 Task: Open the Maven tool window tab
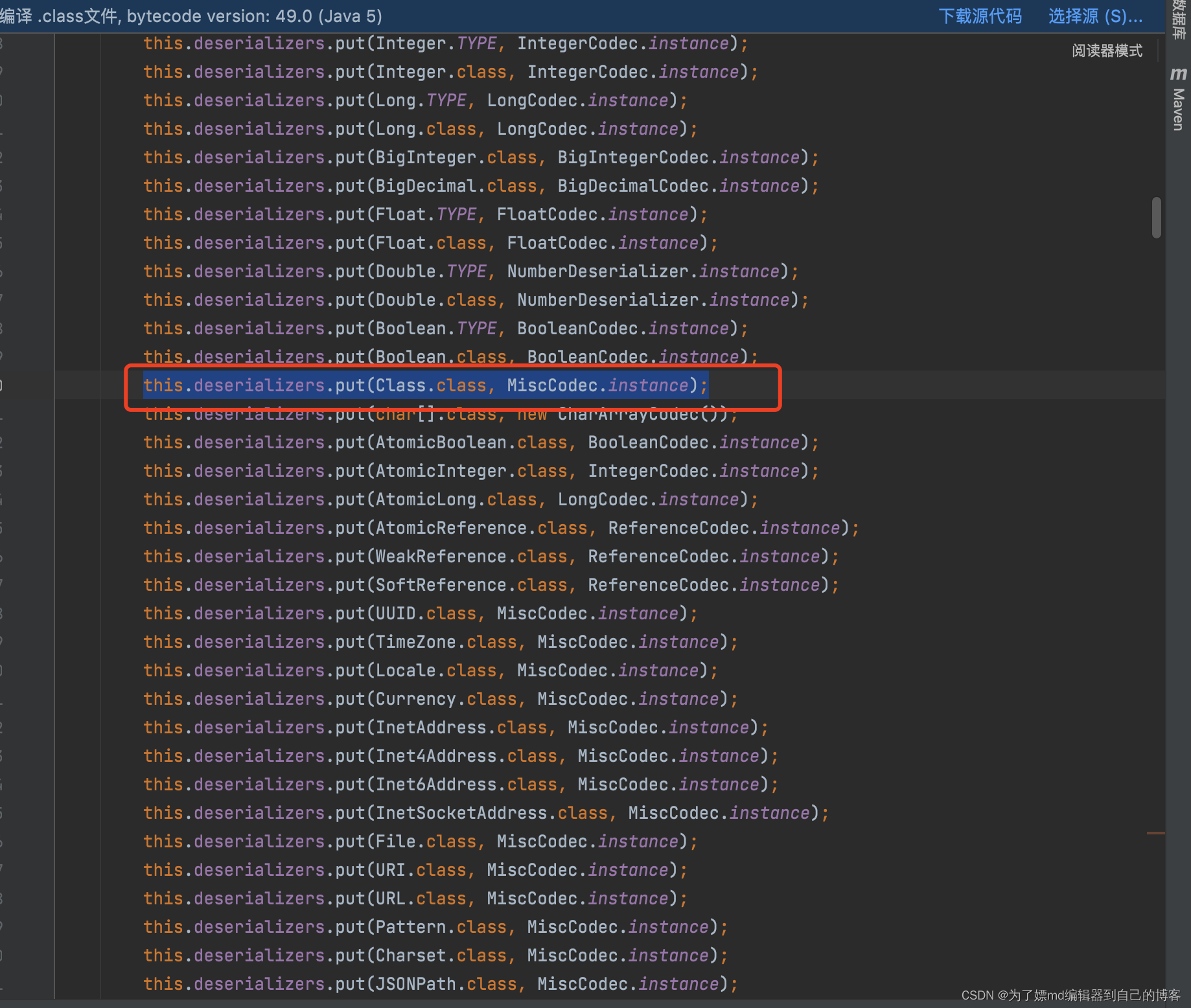[x=1179, y=109]
